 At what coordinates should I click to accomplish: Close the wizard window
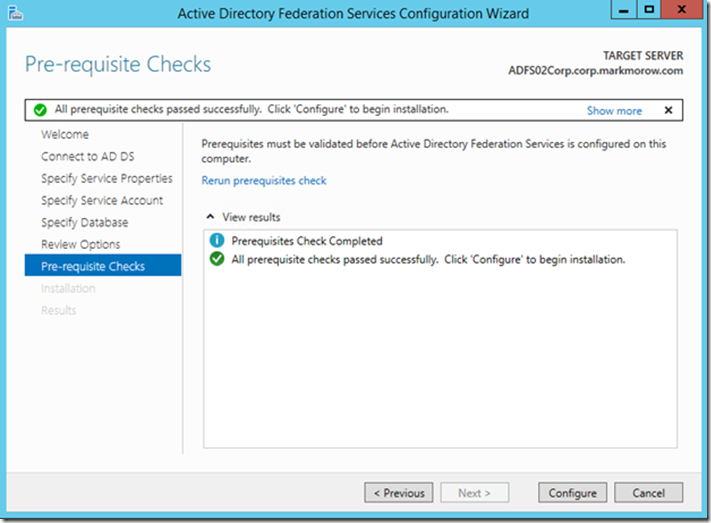click(682, 9)
